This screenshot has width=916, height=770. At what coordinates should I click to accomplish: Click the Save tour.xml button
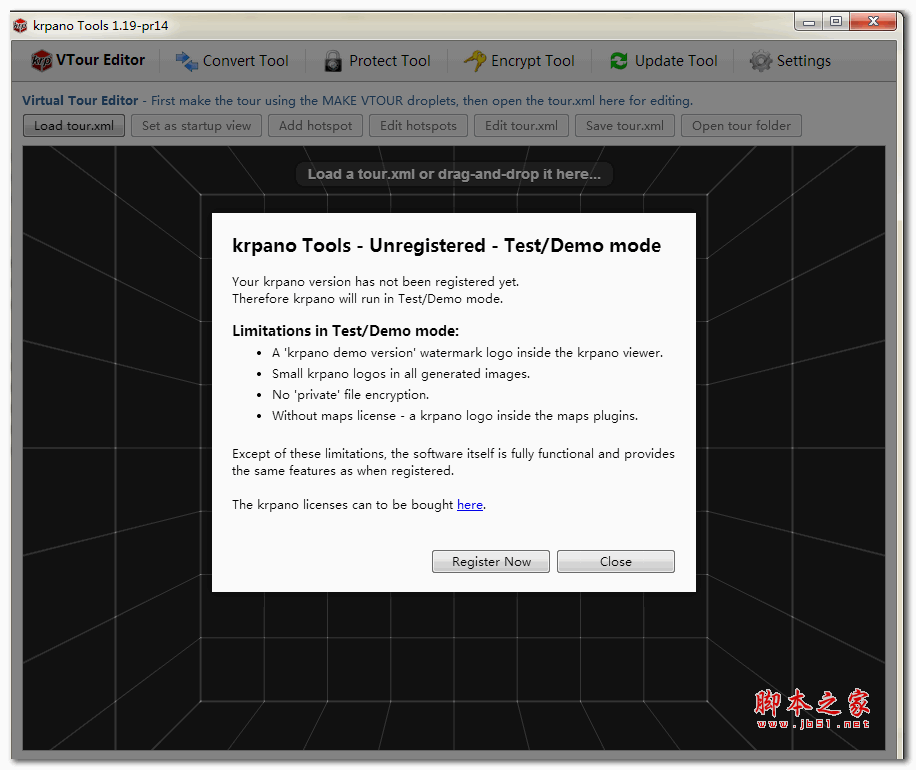pyautogui.click(x=624, y=126)
